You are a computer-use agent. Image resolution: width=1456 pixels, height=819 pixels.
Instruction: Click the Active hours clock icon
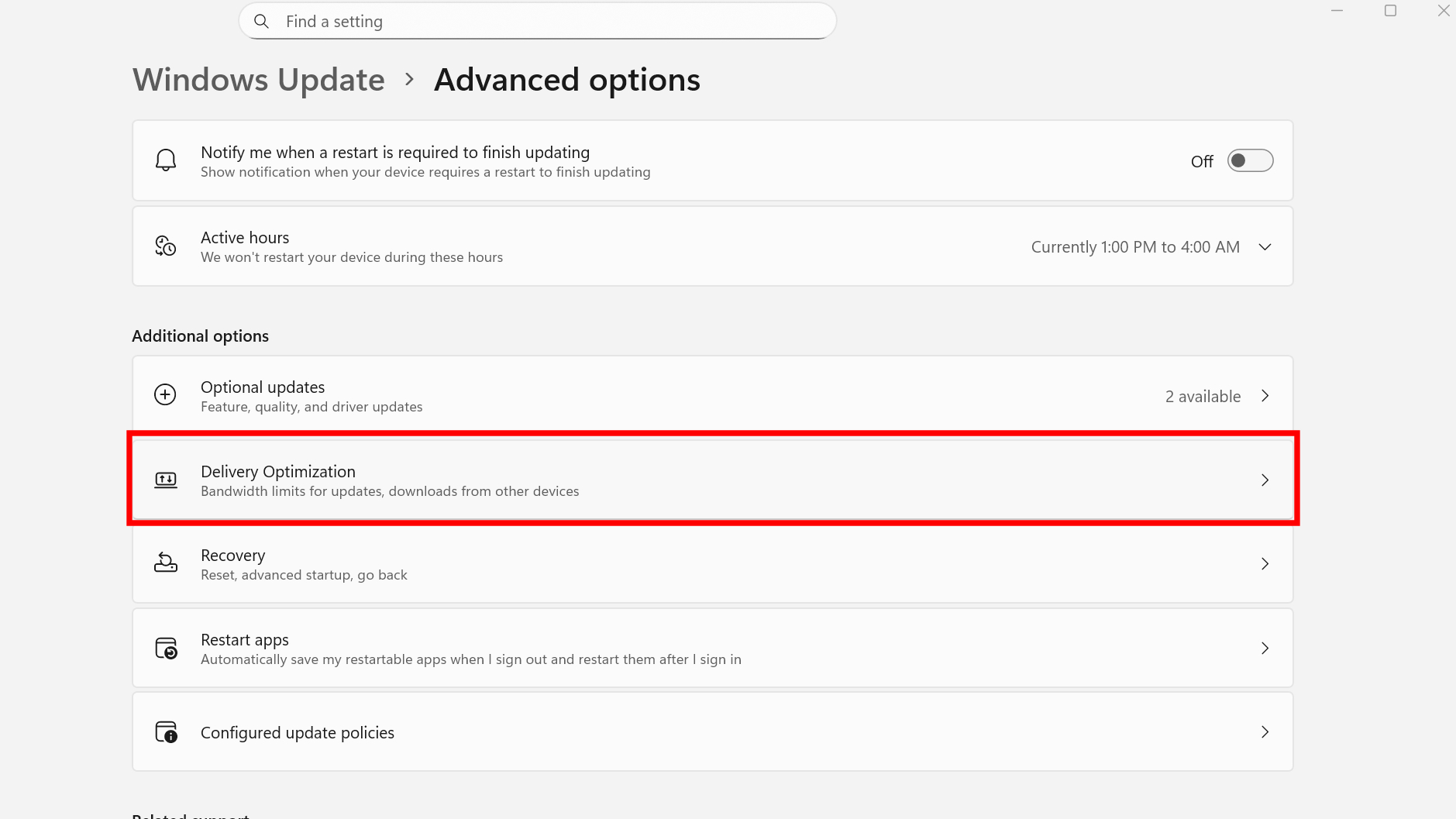165,246
